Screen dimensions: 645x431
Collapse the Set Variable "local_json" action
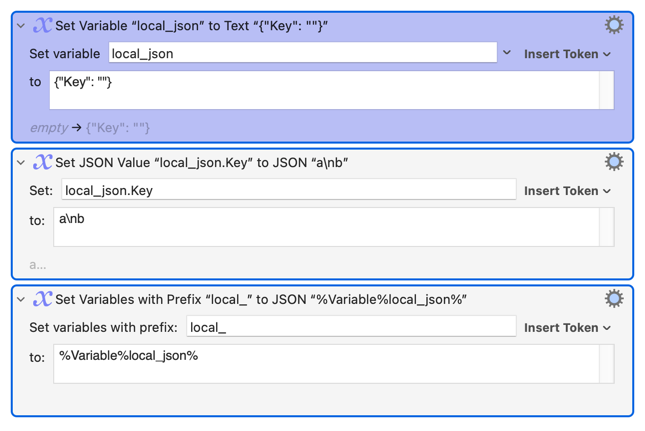[x=21, y=26]
